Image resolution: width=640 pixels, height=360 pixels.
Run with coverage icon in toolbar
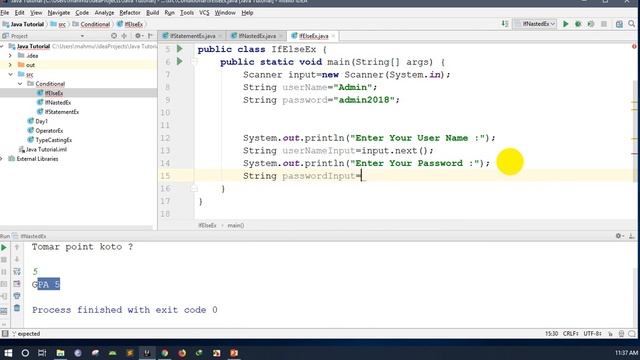coord(591,24)
